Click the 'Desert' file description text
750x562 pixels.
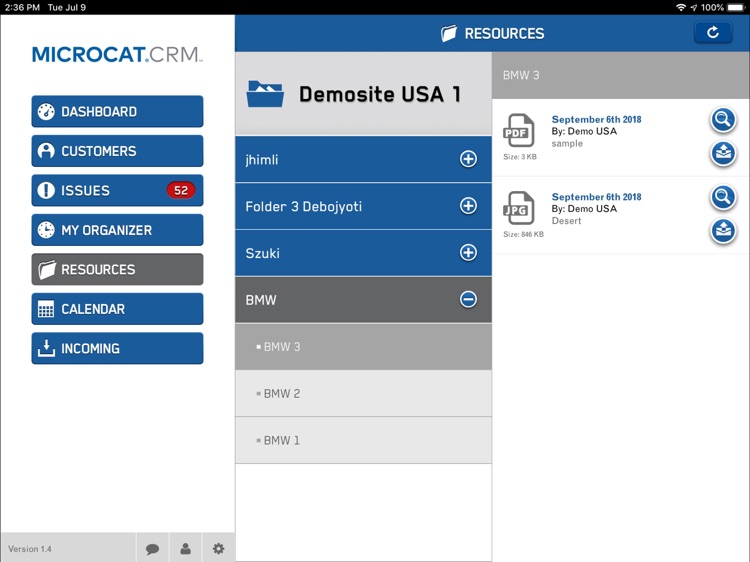click(566, 221)
